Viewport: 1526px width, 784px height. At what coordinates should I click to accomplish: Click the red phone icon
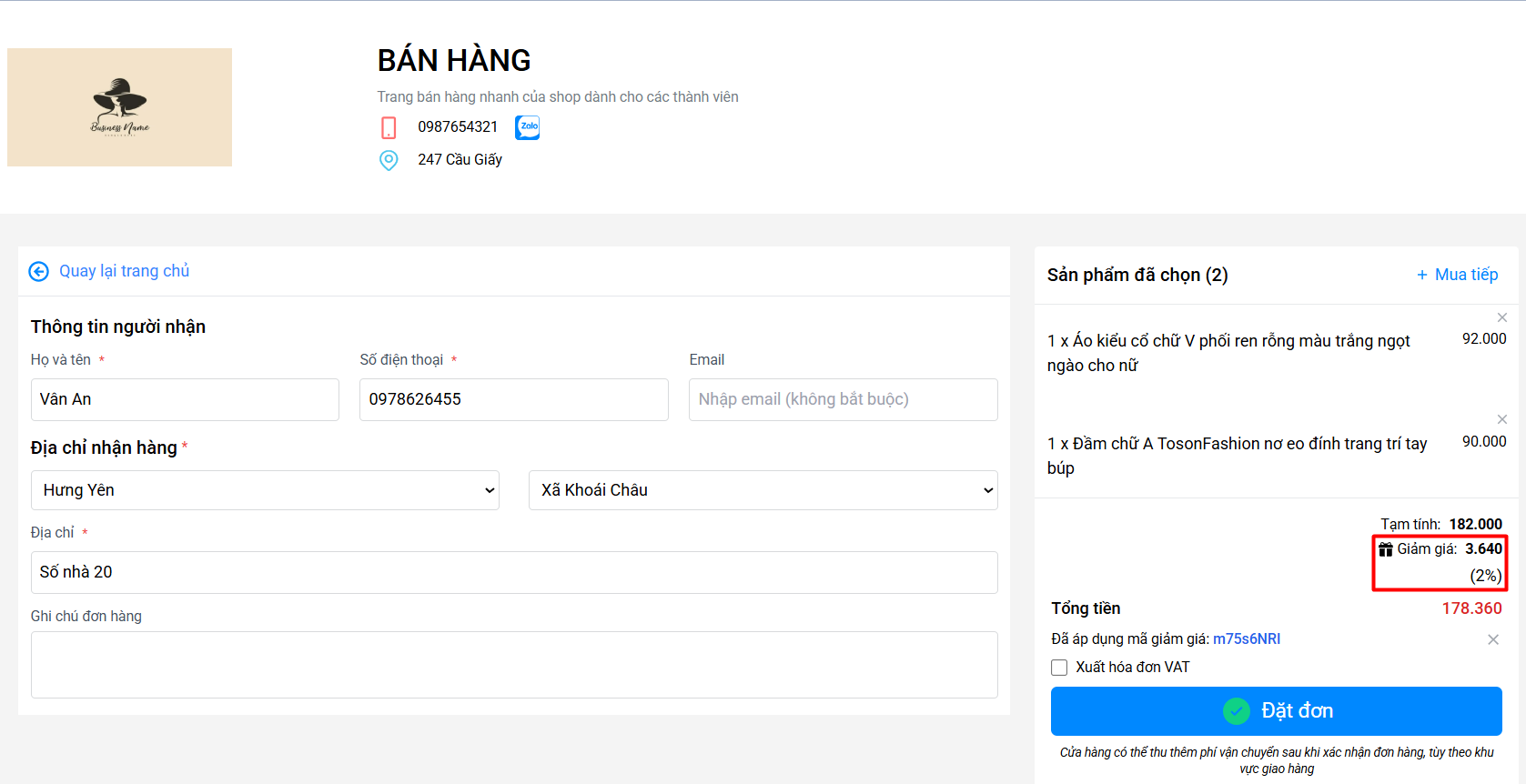click(389, 127)
